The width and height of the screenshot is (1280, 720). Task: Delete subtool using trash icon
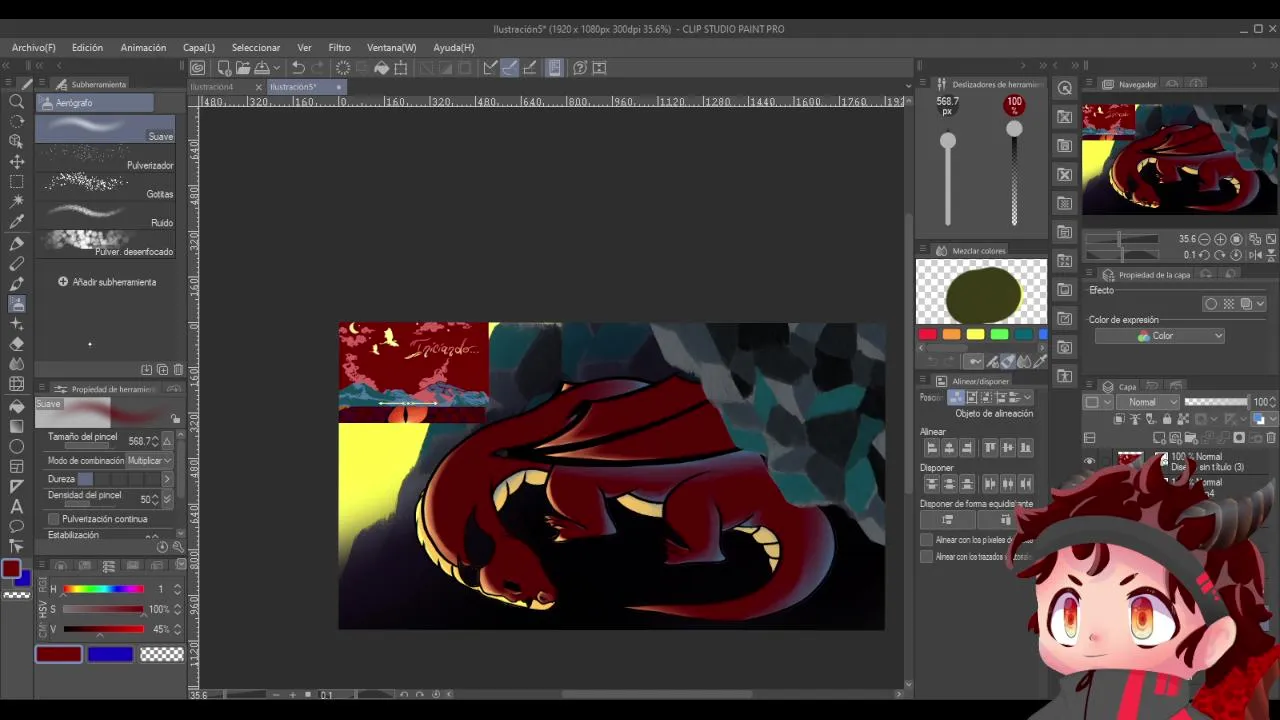pos(178,370)
